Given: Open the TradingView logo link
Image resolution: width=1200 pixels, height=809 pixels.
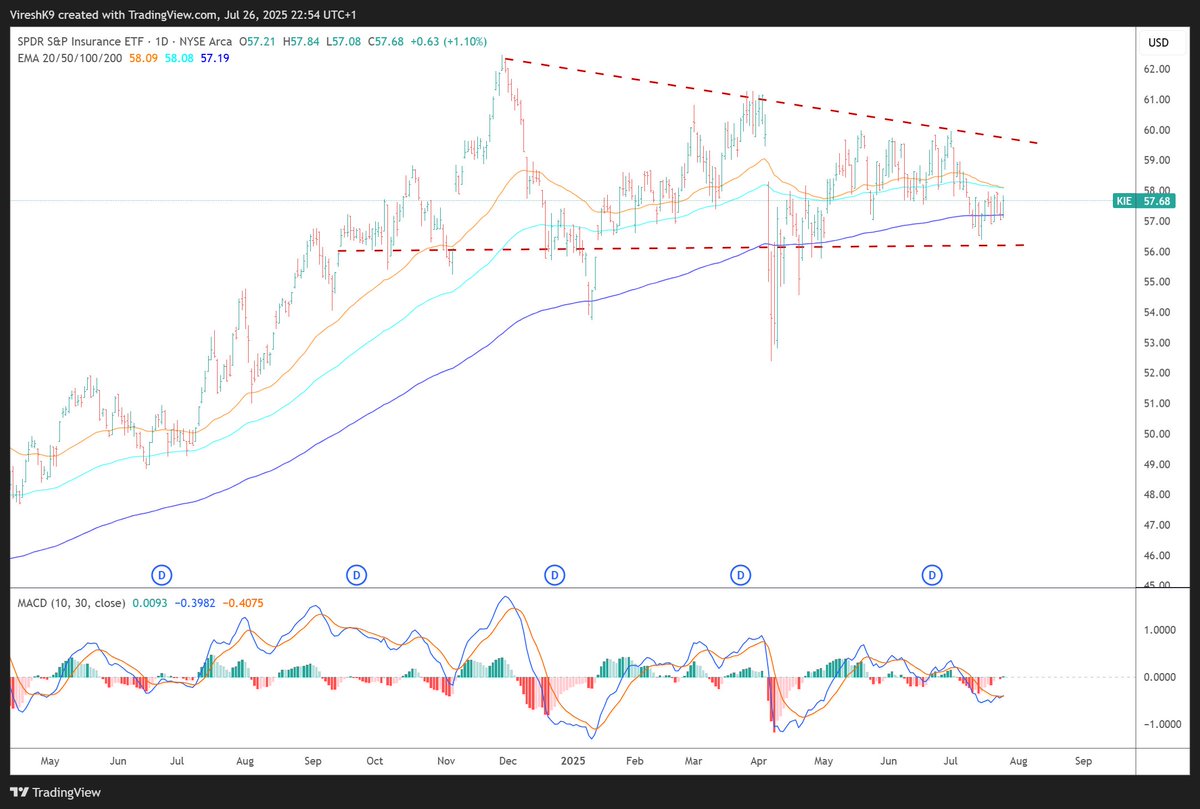Looking at the screenshot, I should 57,792.
